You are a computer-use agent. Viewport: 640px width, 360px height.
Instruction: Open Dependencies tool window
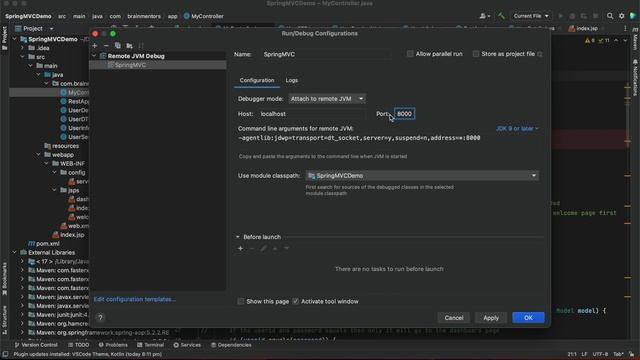tap(231, 345)
